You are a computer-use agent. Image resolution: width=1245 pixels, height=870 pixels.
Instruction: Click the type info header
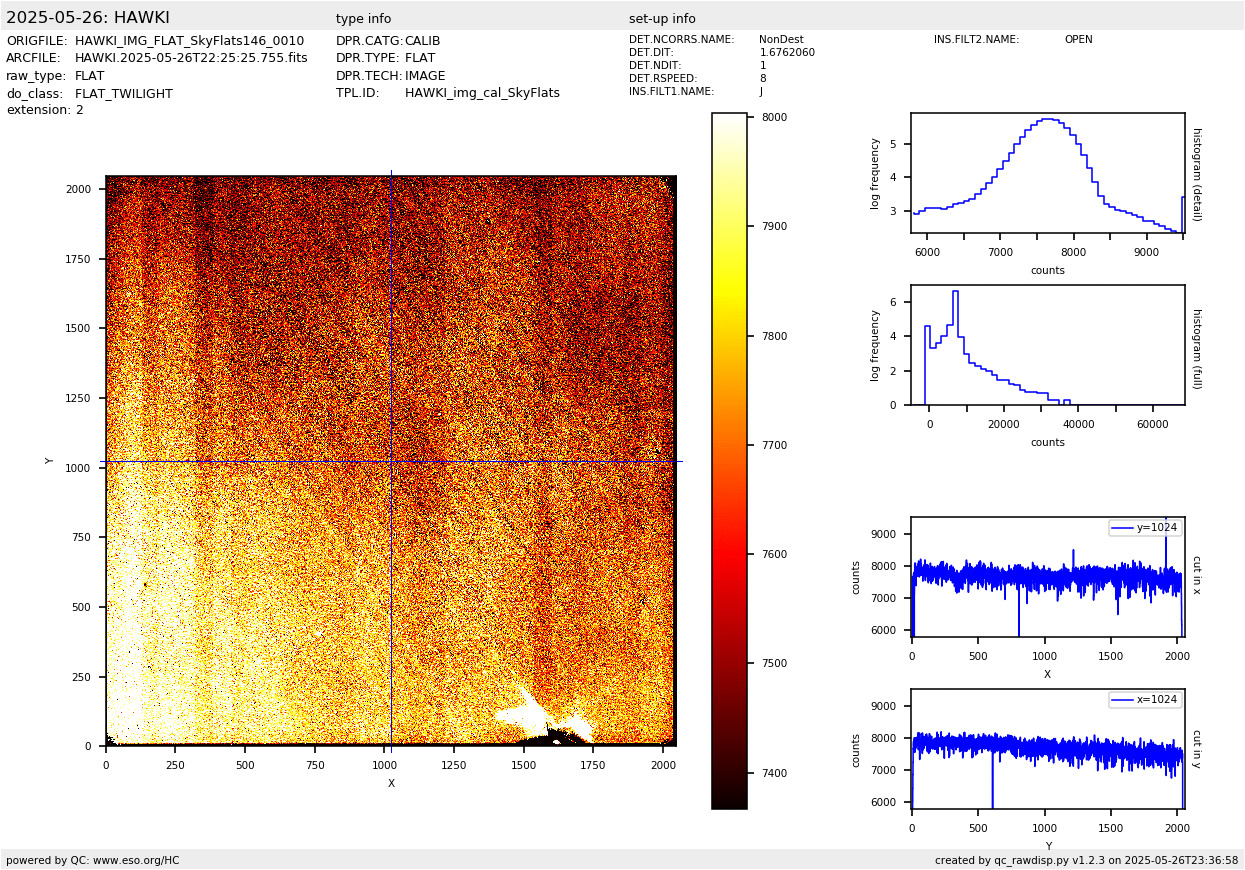click(x=363, y=19)
